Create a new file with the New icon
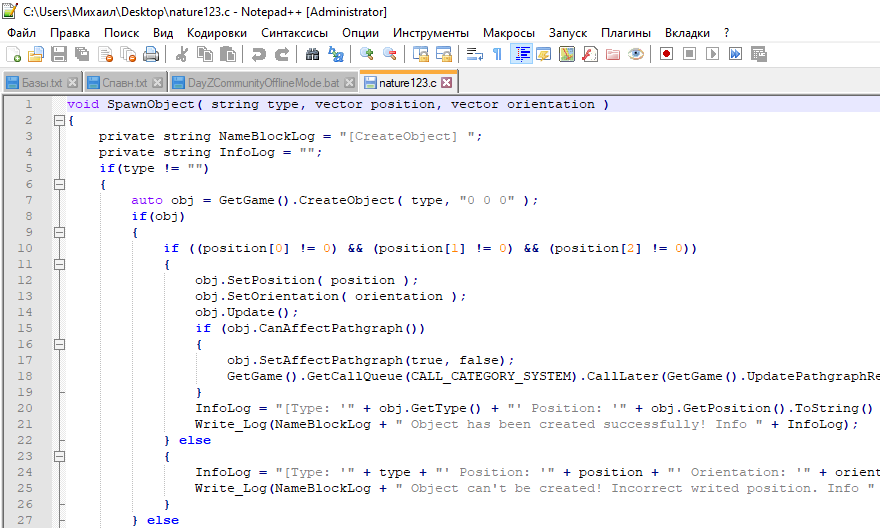 pyautogui.click(x=13, y=54)
